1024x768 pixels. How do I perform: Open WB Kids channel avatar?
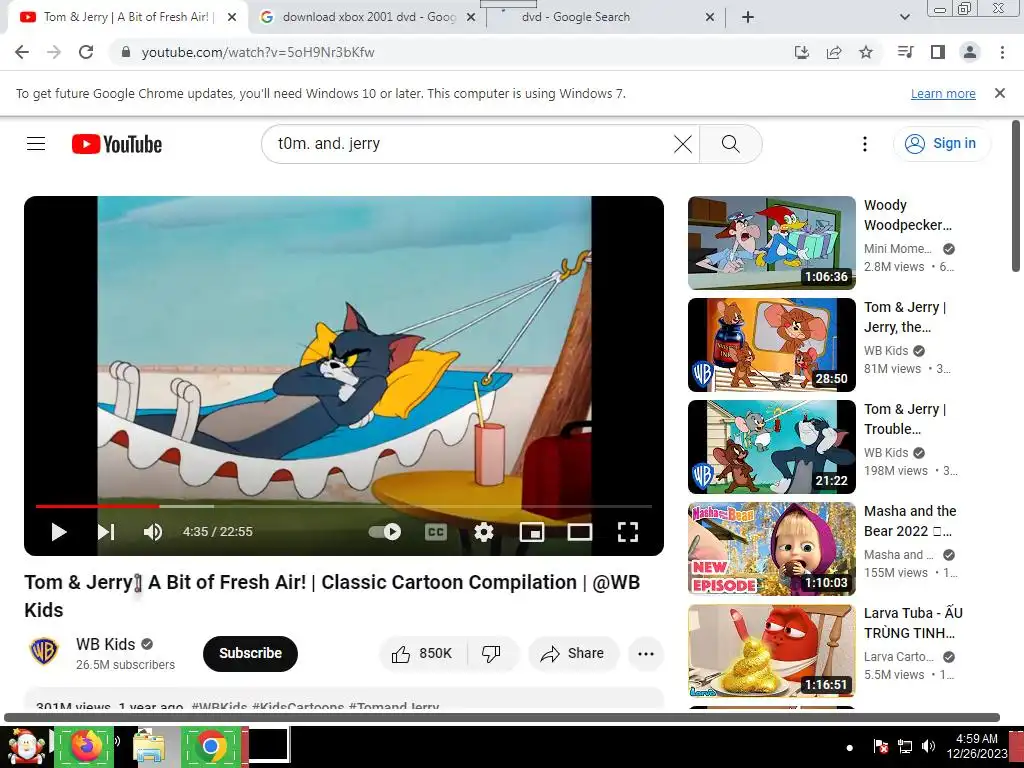[44, 651]
